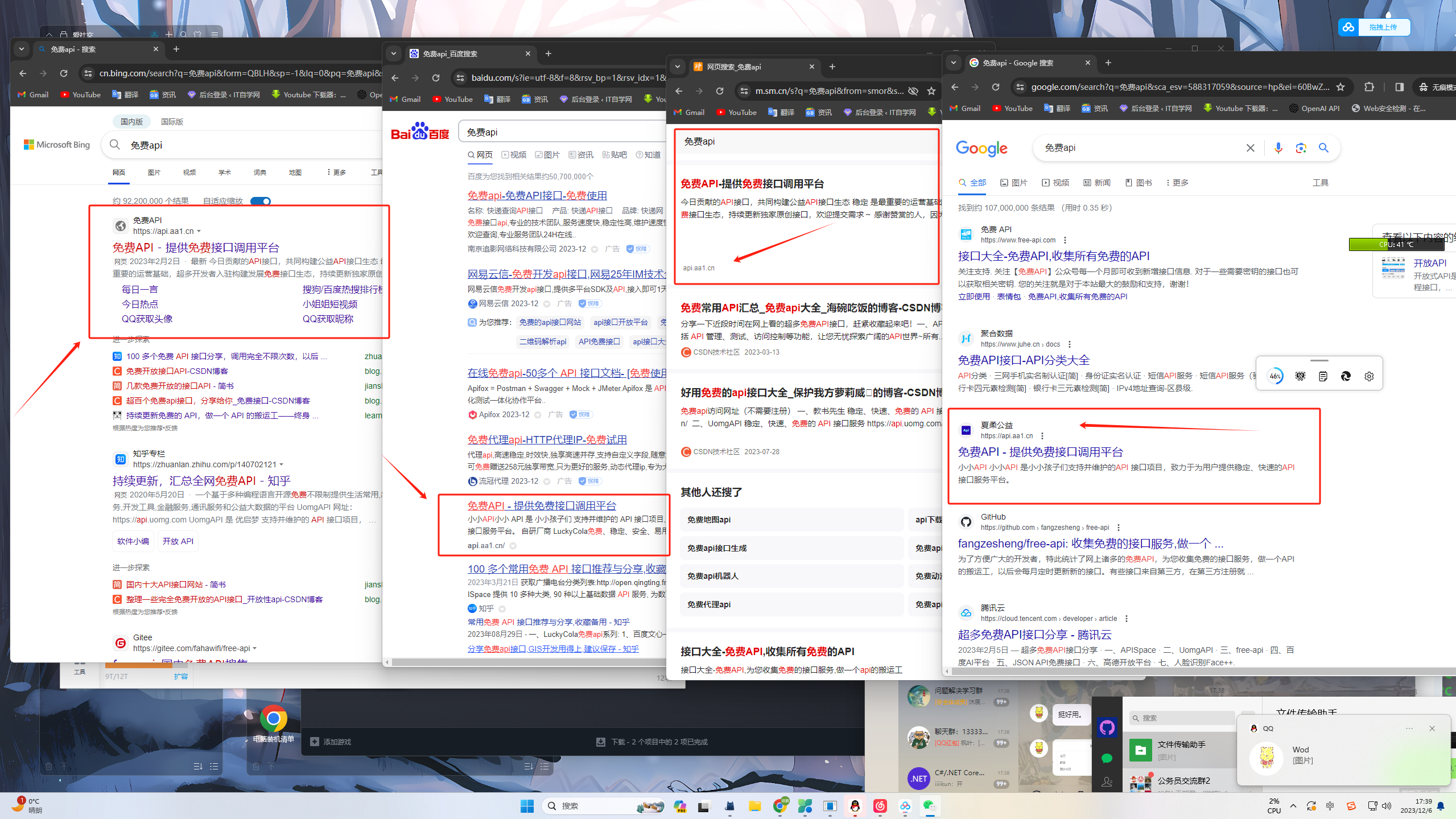Expand the 更多 dropdown on Bing results
This screenshot has height=819, width=1456.
coord(337,172)
